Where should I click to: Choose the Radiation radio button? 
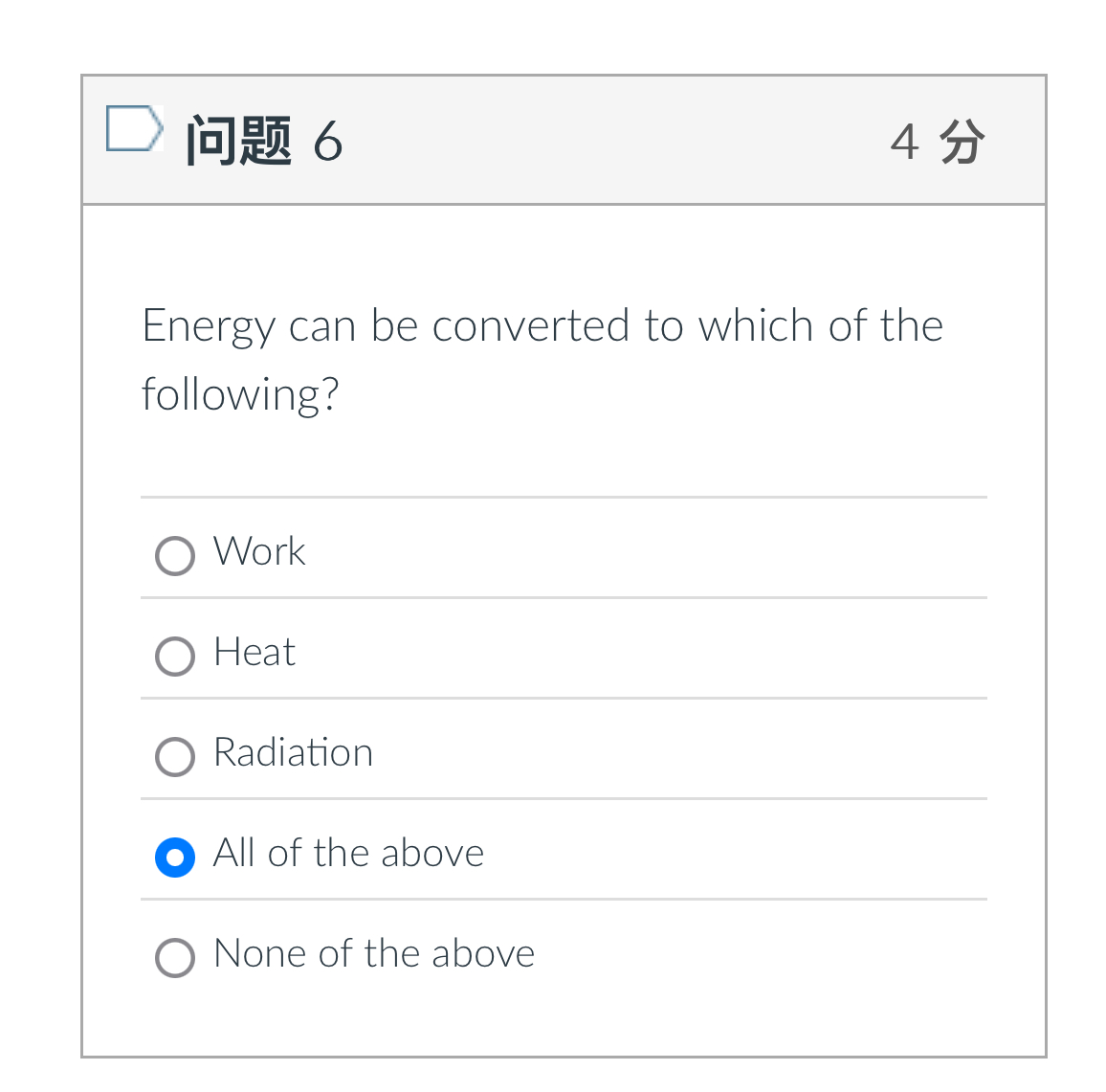coord(175,756)
